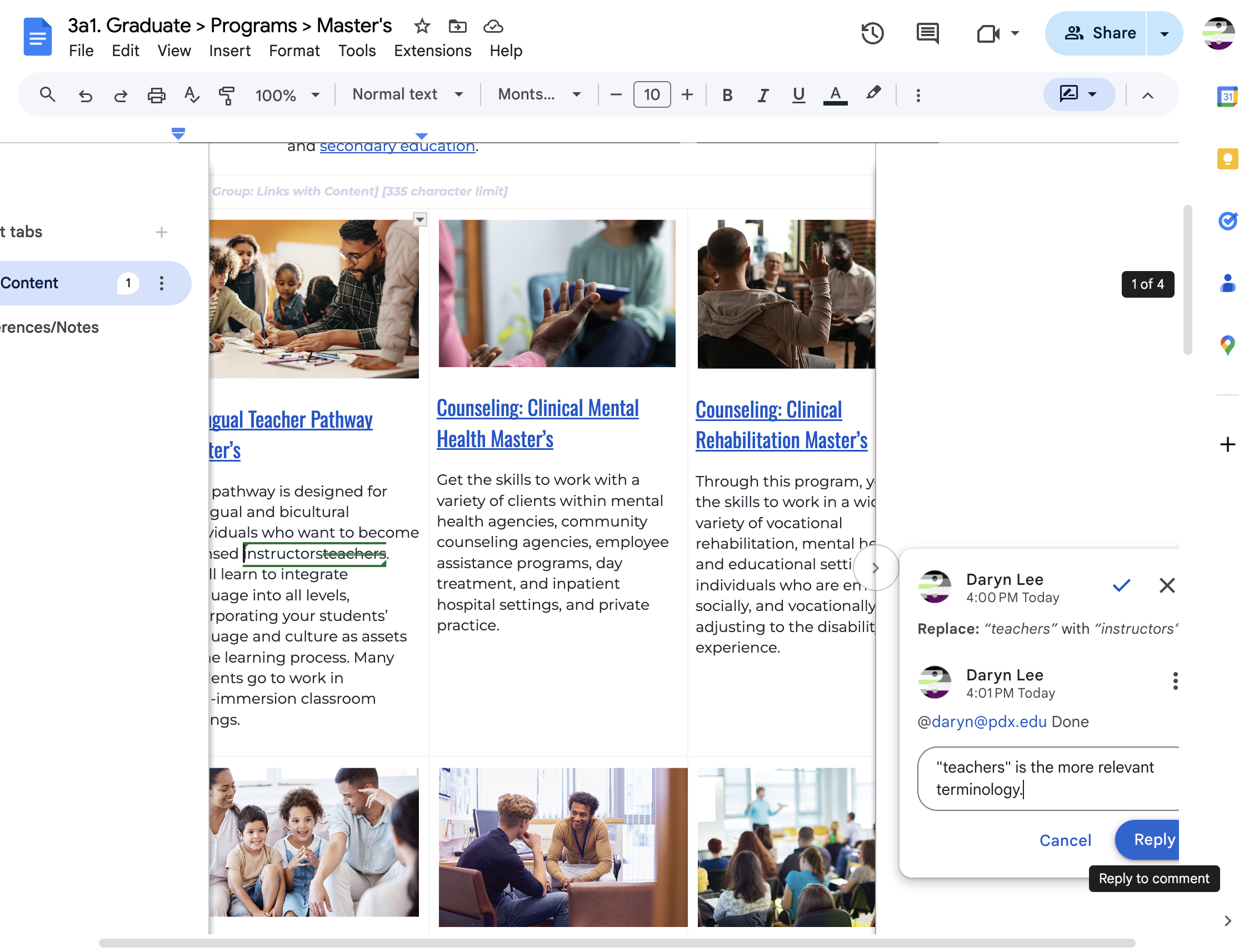Open the comments history icon
Viewport: 1259px width, 952px height.
[x=928, y=33]
